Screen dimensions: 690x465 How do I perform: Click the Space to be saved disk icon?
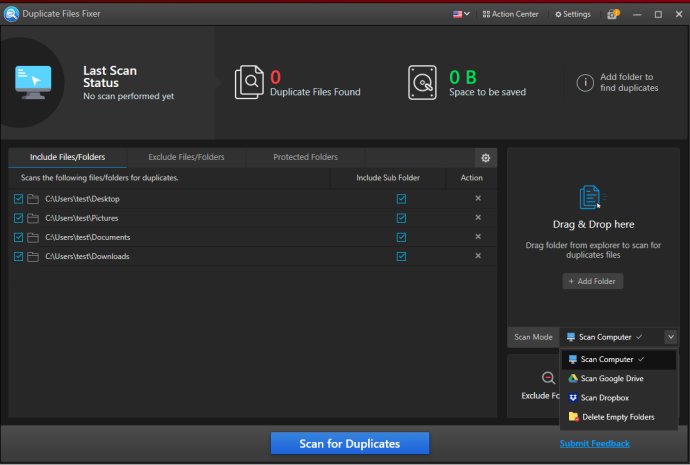(x=422, y=82)
